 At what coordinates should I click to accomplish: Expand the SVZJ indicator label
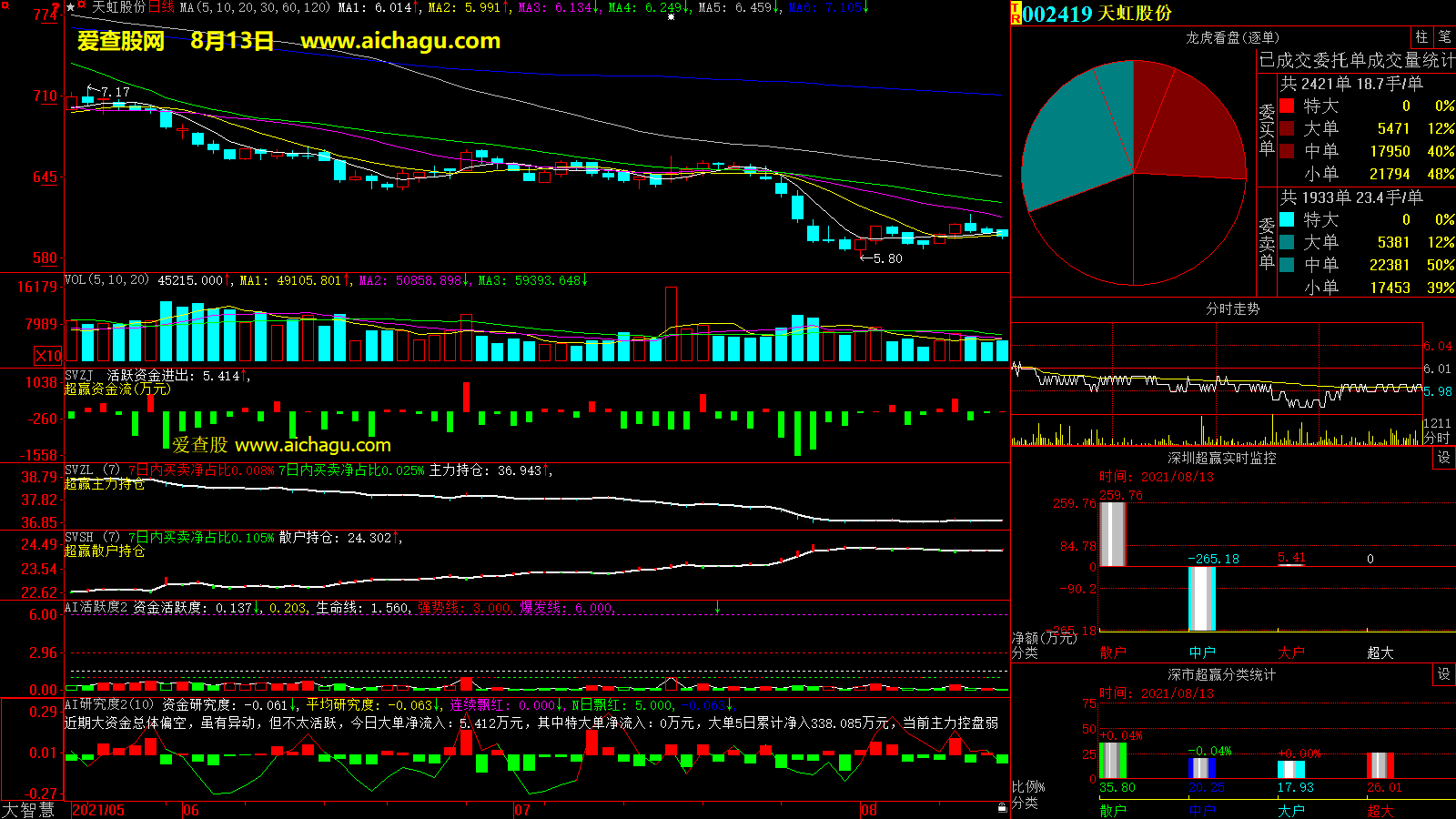tap(78, 376)
